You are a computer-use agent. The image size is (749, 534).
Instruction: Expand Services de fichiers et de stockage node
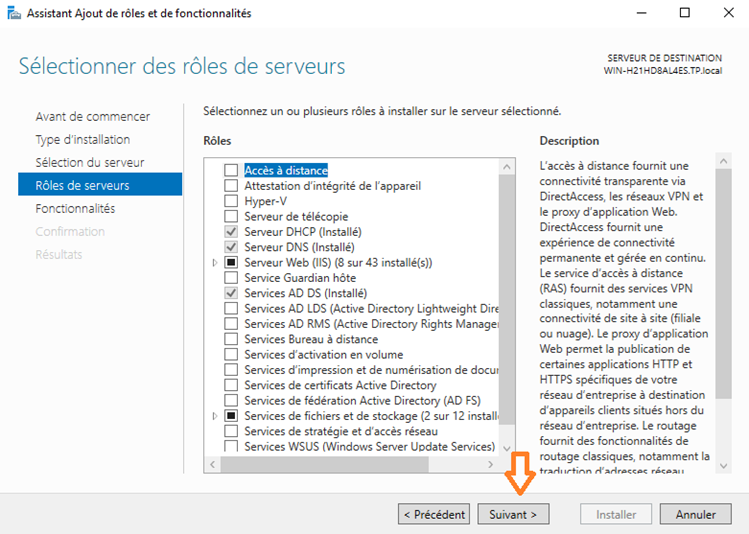[215, 416]
